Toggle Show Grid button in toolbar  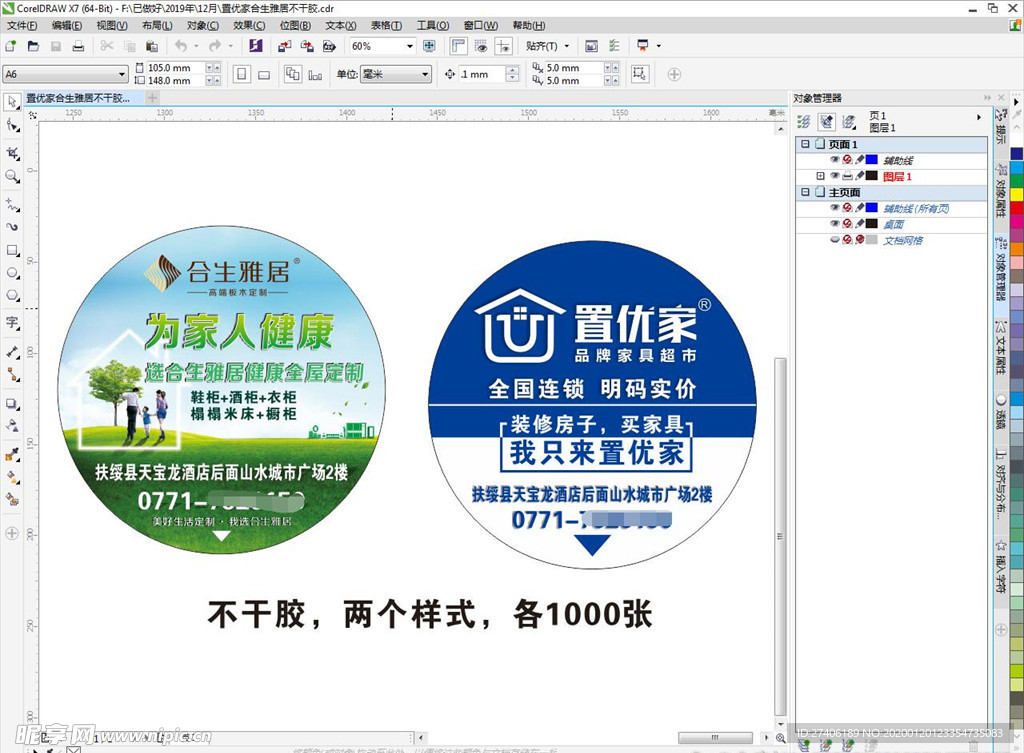pos(481,46)
